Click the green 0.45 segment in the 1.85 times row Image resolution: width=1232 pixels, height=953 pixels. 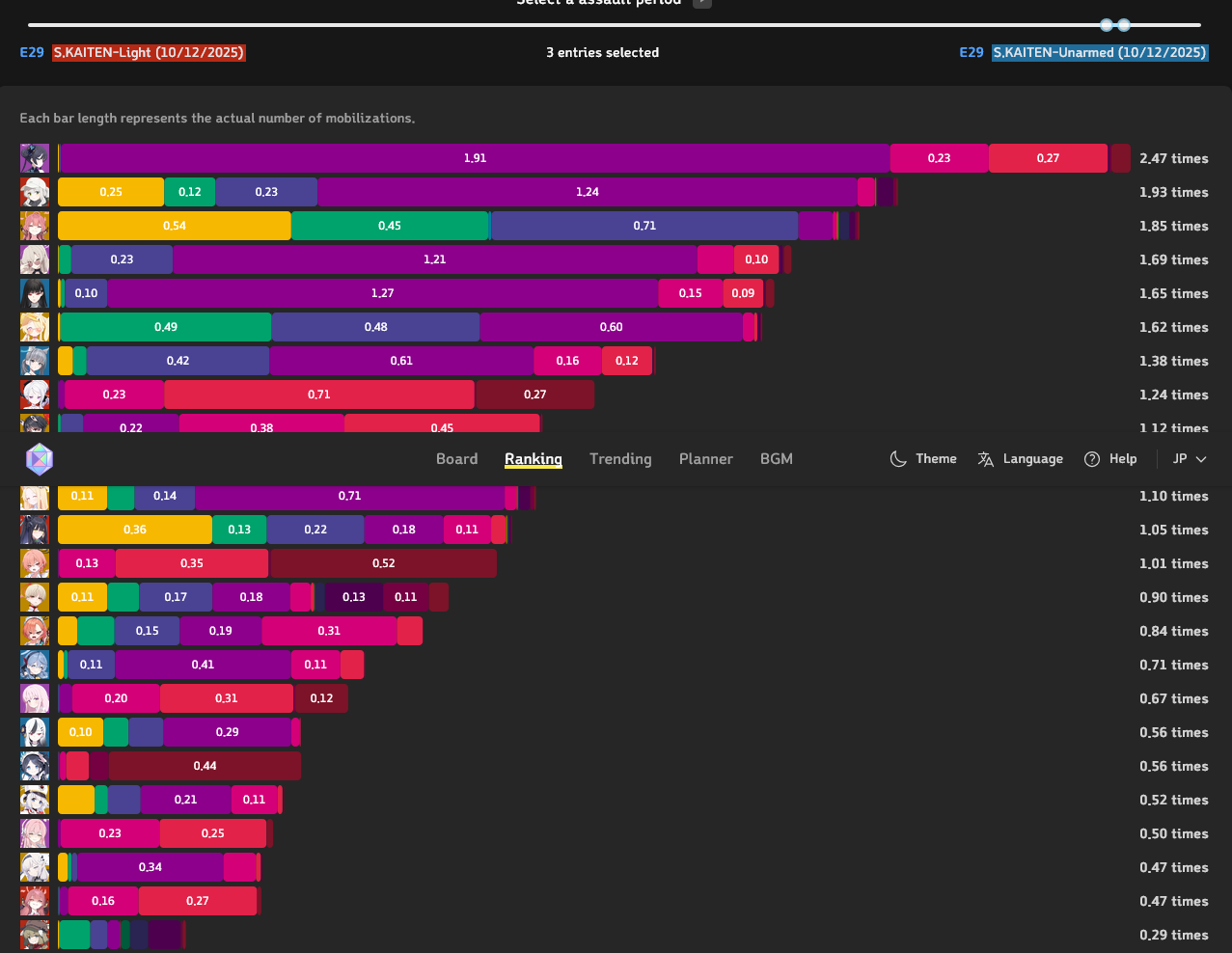pyautogui.click(x=390, y=226)
